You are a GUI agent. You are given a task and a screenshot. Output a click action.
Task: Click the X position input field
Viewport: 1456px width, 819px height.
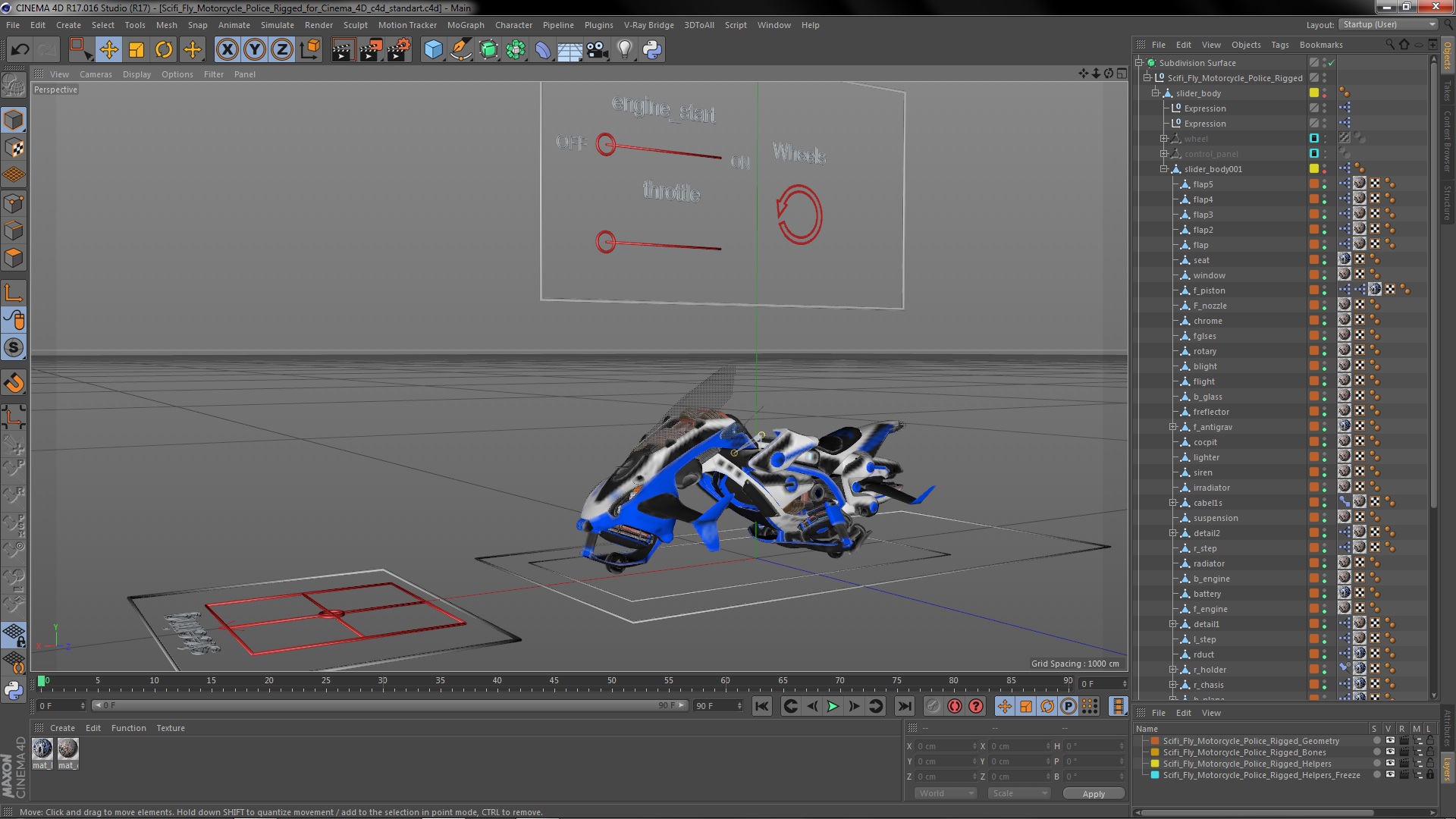click(946, 746)
